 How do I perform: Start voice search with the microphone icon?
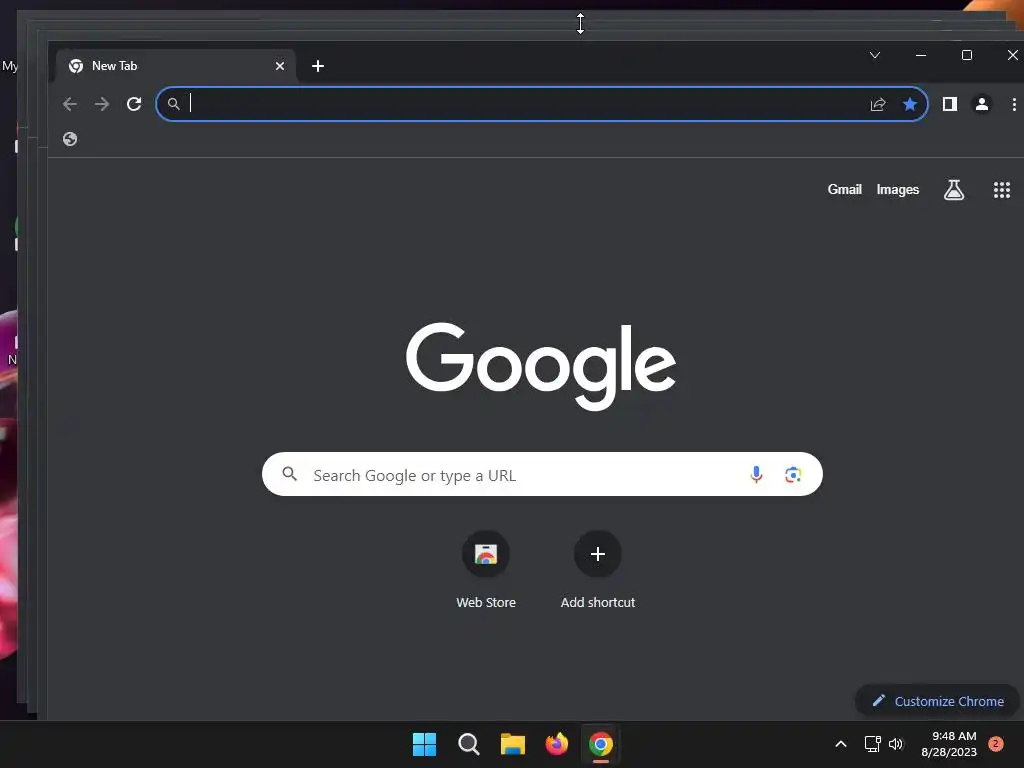pyautogui.click(x=756, y=474)
